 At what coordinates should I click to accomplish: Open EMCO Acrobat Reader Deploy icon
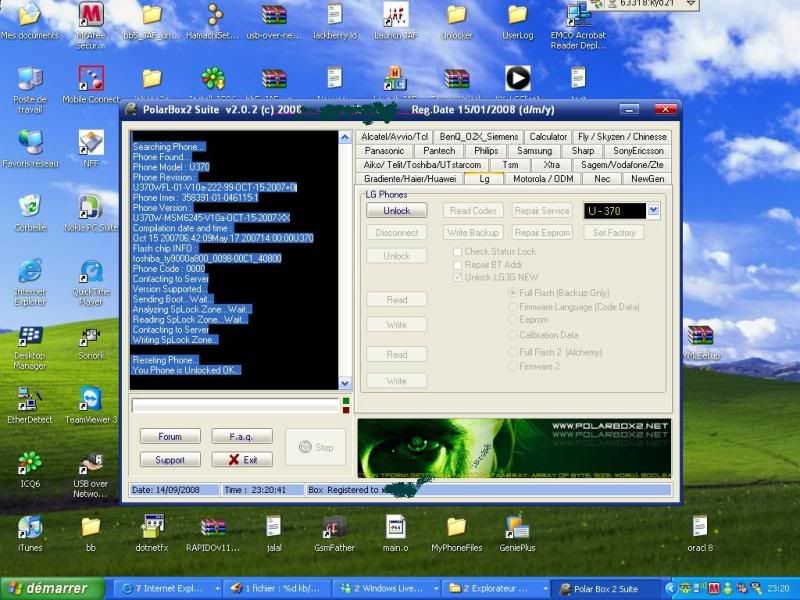coord(578,24)
